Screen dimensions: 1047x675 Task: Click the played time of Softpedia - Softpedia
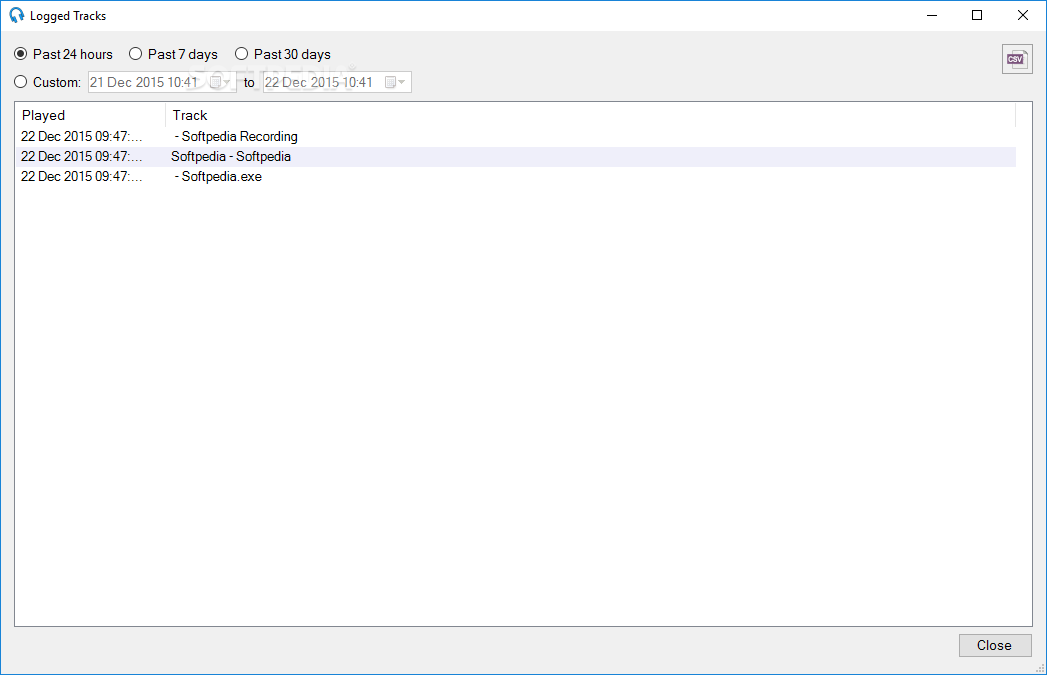point(81,156)
